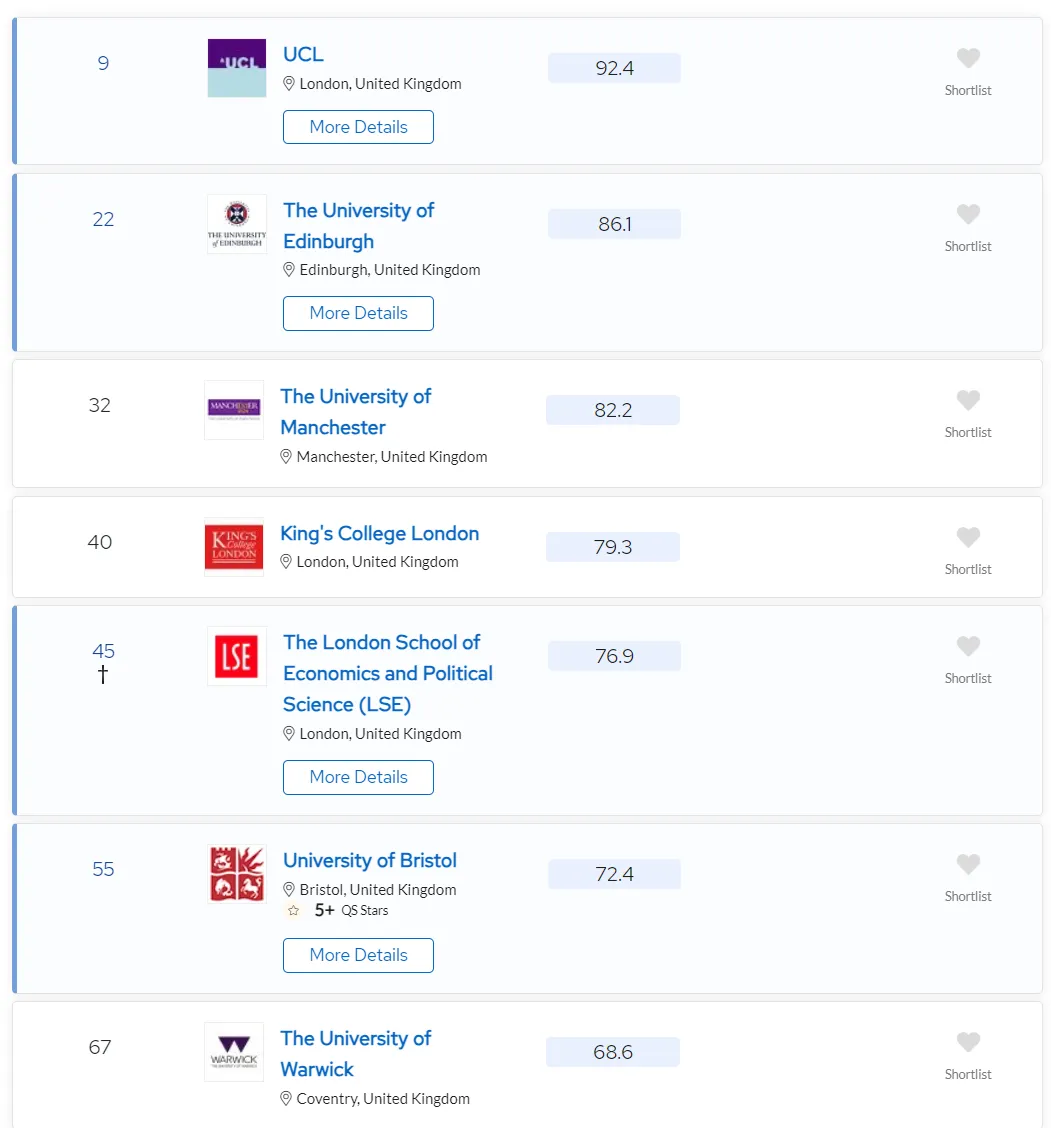Shortlist UCL with the heart icon
Viewport: 1051px width, 1128px height.
coord(968,58)
